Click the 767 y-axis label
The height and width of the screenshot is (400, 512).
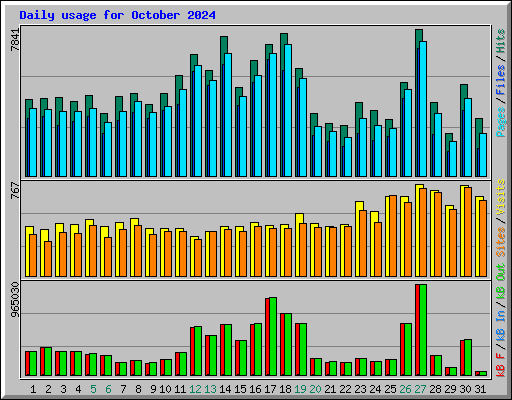coord(15,191)
